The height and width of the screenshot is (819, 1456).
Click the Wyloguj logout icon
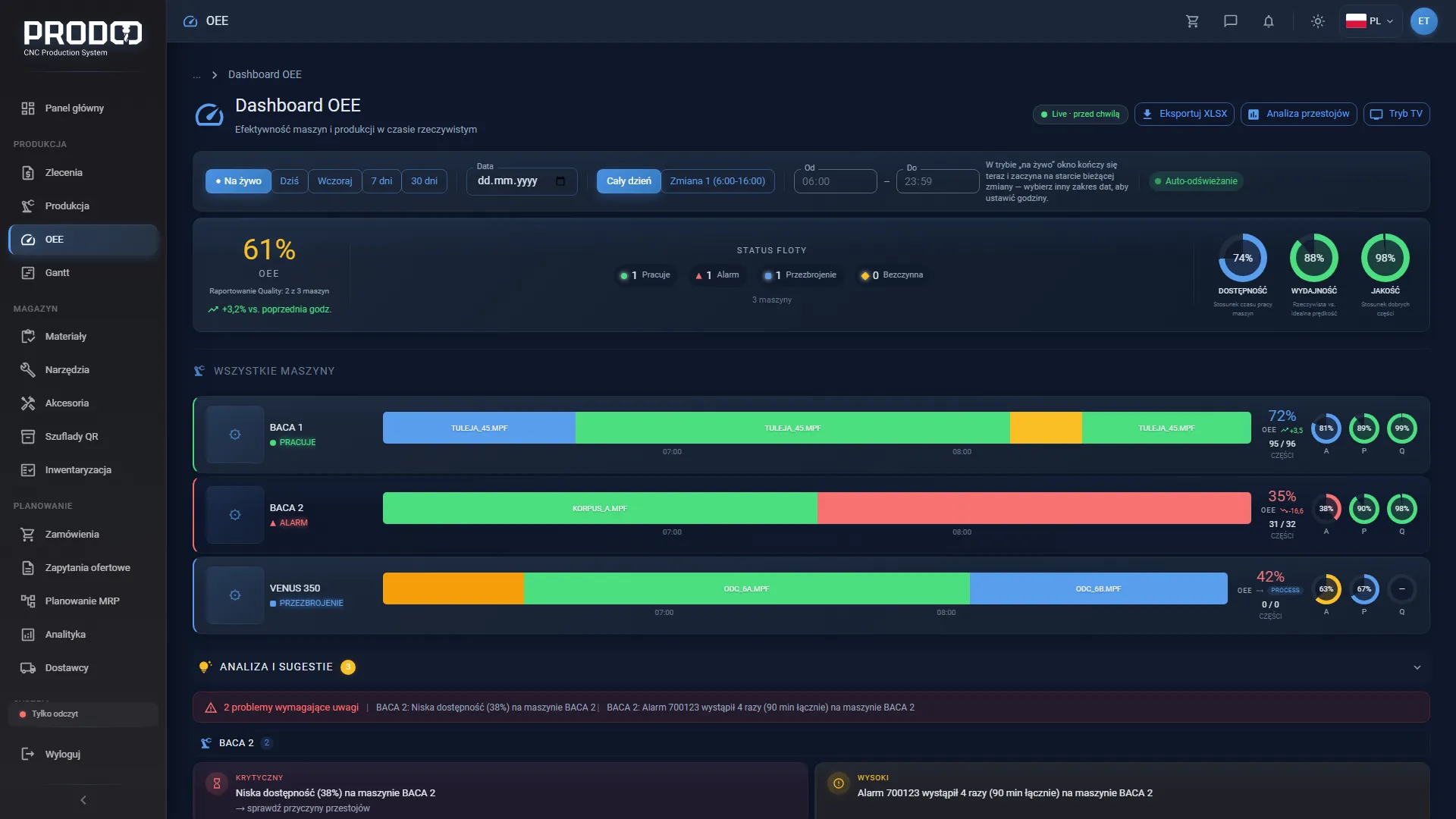pyautogui.click(x=28, y=755)
